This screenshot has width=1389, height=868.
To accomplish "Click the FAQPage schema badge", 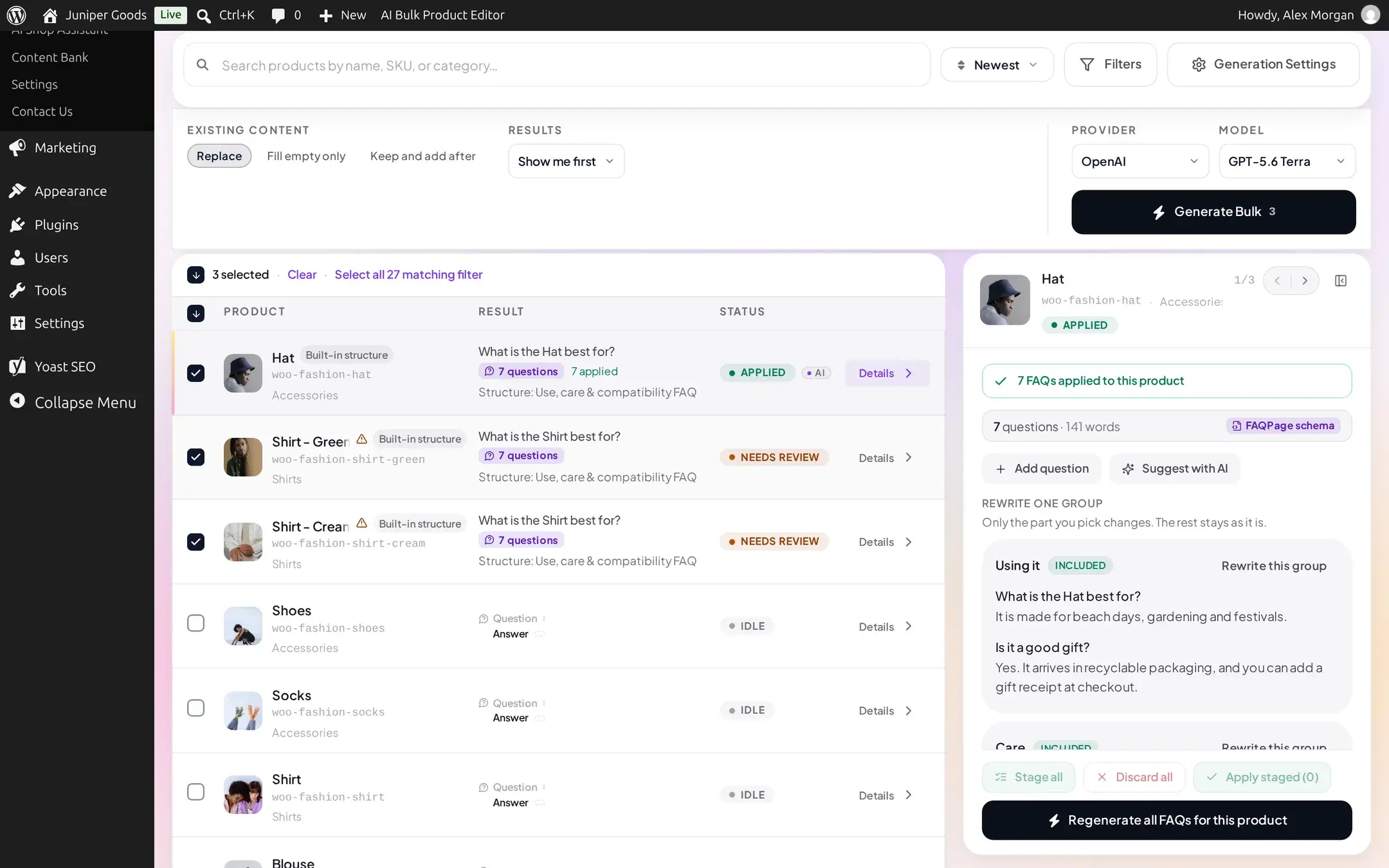I will 1283,426.
